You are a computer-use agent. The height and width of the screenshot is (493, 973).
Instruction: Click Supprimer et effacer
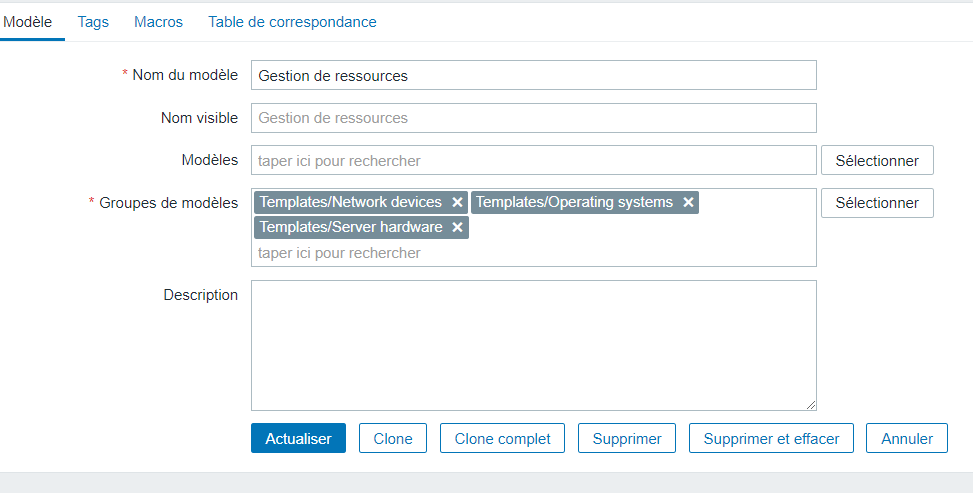tap(771, 438)
